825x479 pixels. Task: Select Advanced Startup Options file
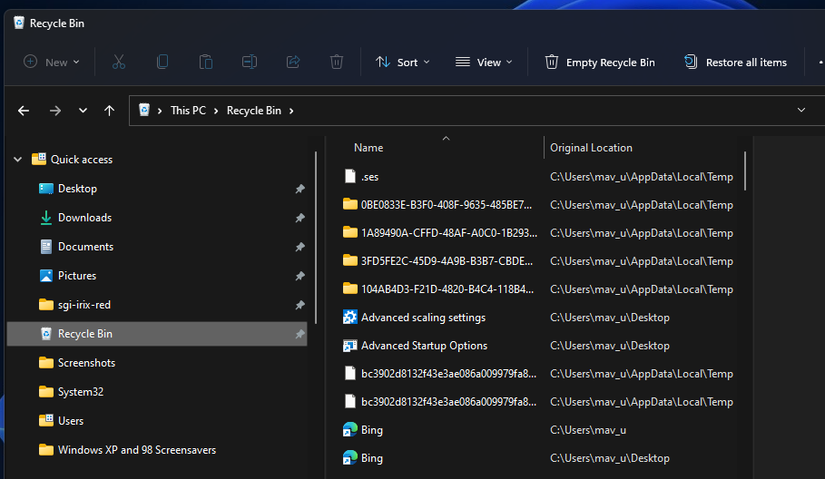[x=424, y=346]
